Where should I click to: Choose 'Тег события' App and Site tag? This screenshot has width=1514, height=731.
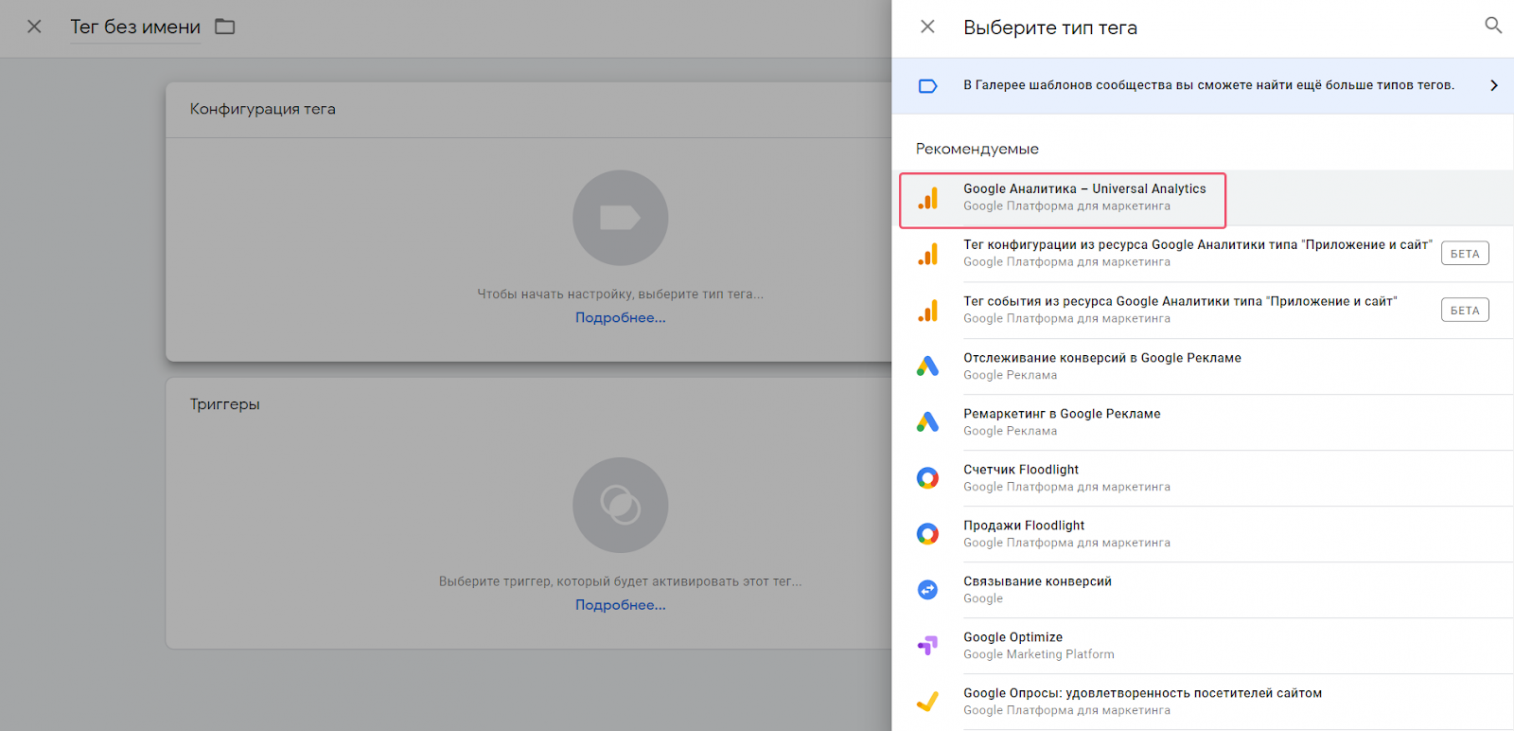coord(1202,310)
